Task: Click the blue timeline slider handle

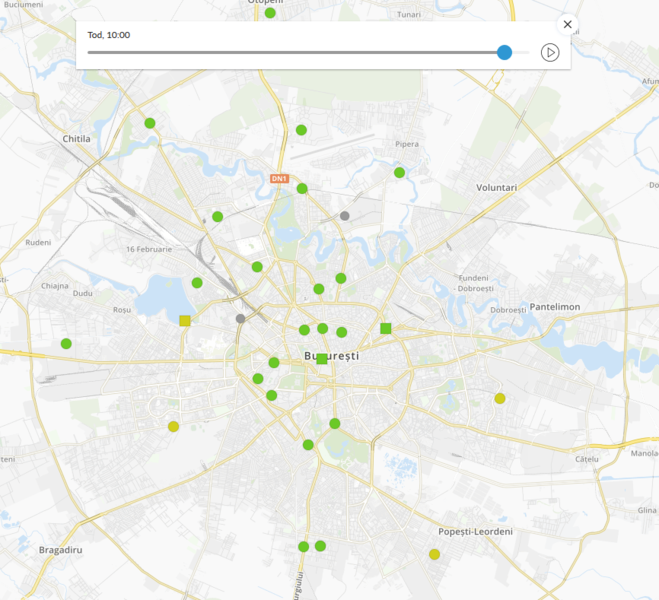Action: [504, 52]
